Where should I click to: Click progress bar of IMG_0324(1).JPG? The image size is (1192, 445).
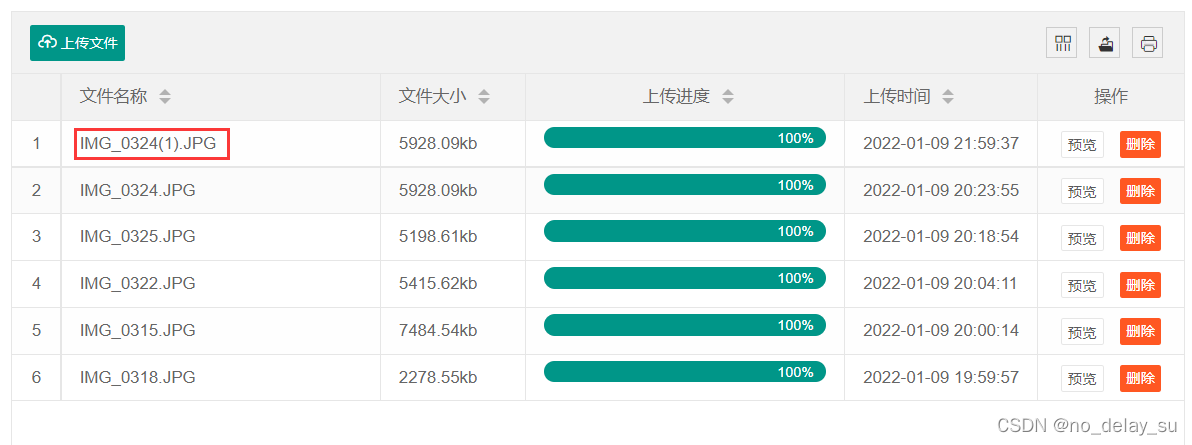point(685,138)
